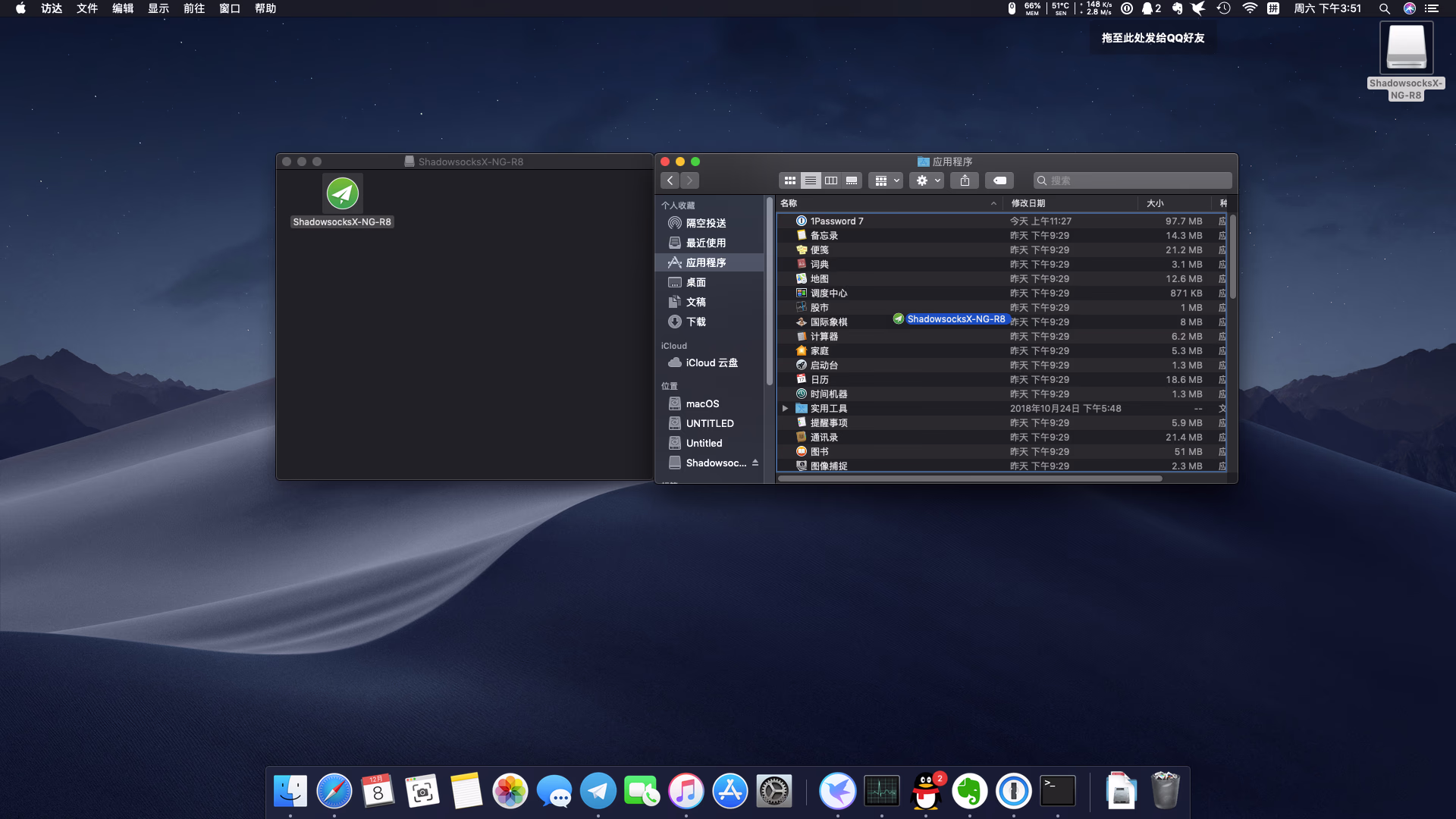Open Telegram from the Dock
This screenshot has height=819, width=1456.
598,791
